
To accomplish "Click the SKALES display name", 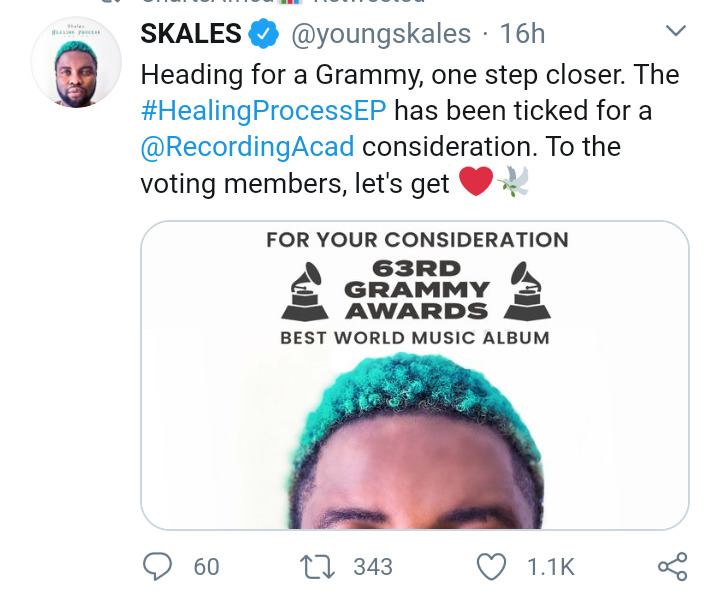I will click(191, 34).
